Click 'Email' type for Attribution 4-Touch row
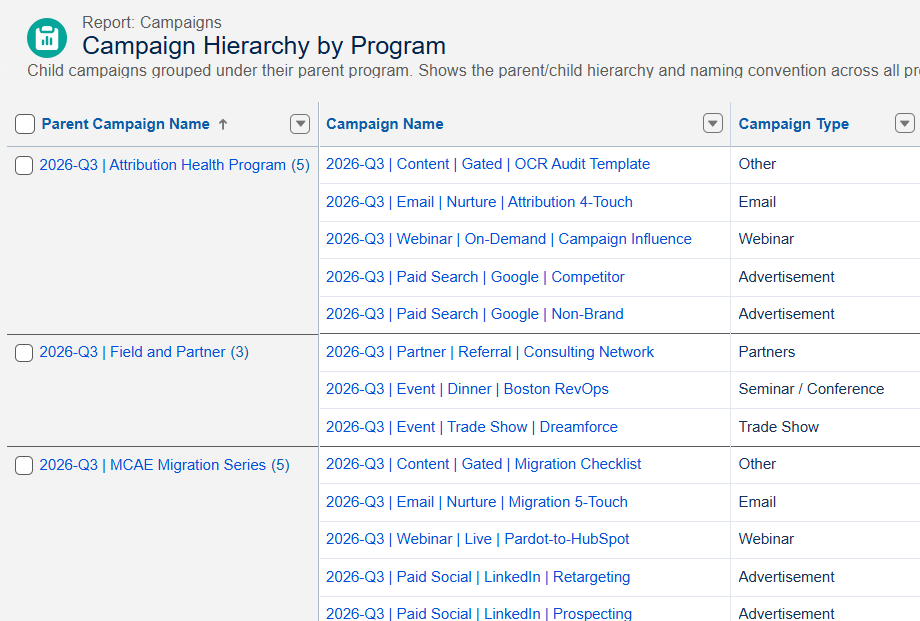This screenshot has width=920, height=621. tap(757, 202)
